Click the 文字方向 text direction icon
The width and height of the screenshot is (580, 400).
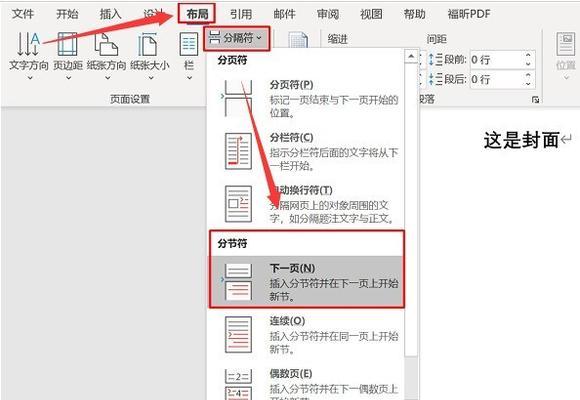click(x=28, y=44)
